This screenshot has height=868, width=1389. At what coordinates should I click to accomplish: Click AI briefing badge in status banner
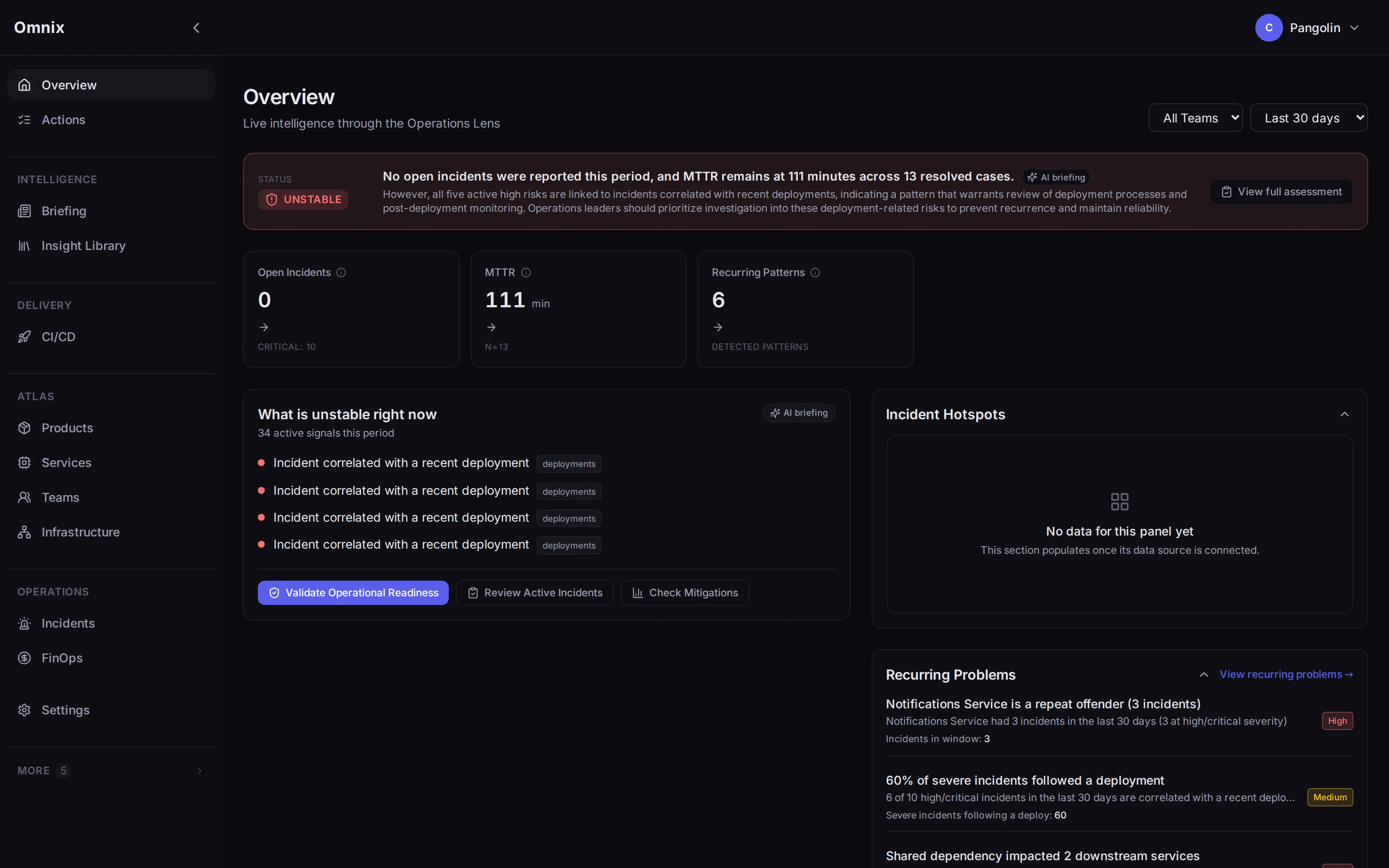pos(1056,178)
